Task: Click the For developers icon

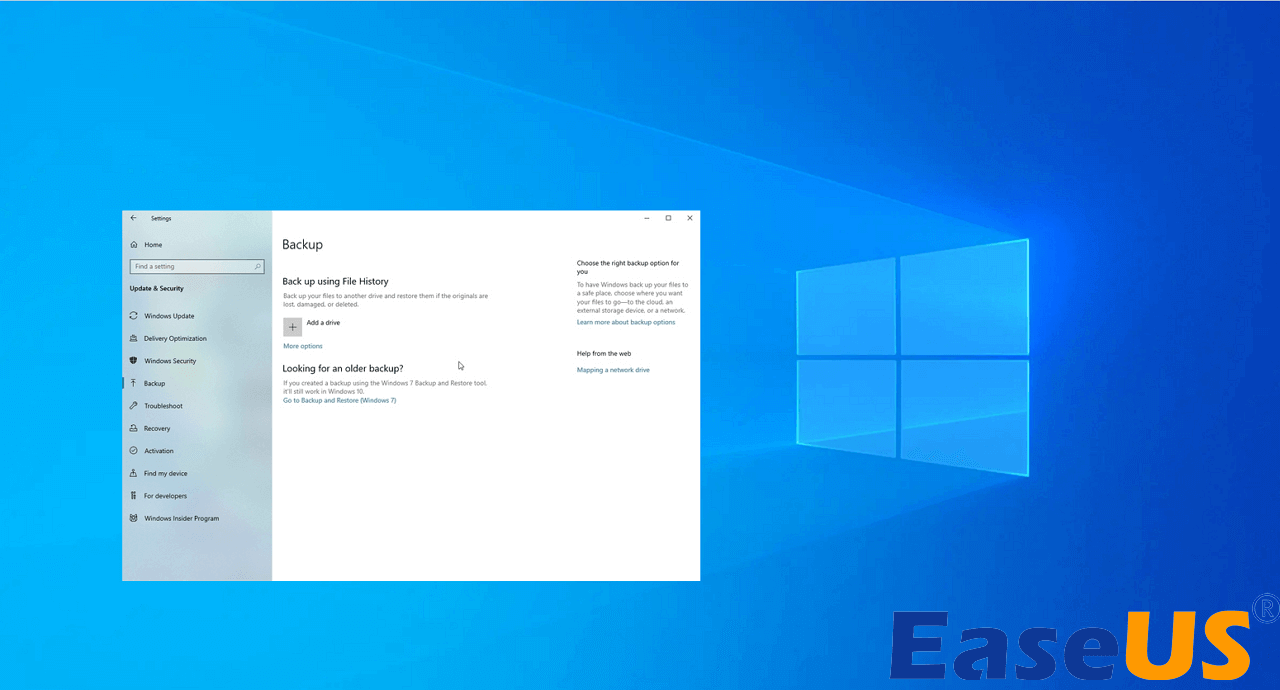Action: click(133, 496)
